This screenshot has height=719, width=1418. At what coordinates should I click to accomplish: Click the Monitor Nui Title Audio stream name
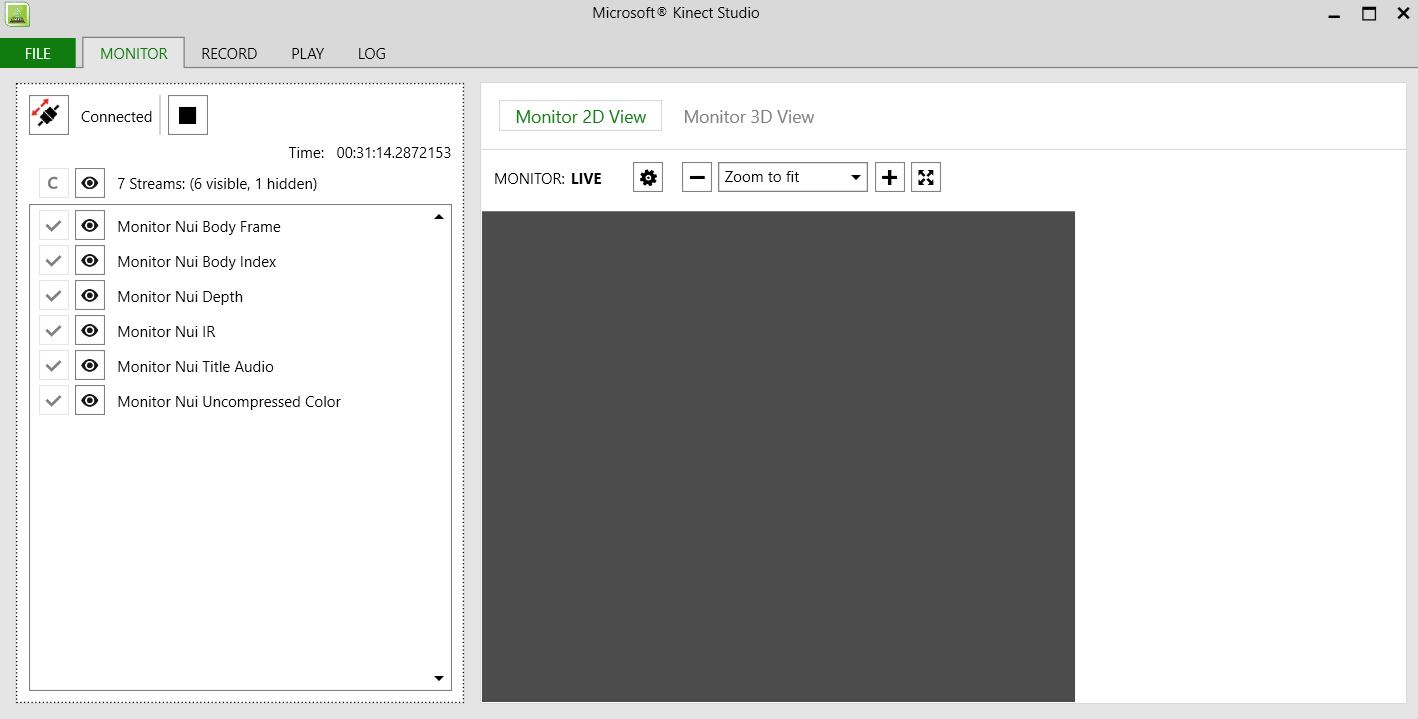[x=195, y=366]
